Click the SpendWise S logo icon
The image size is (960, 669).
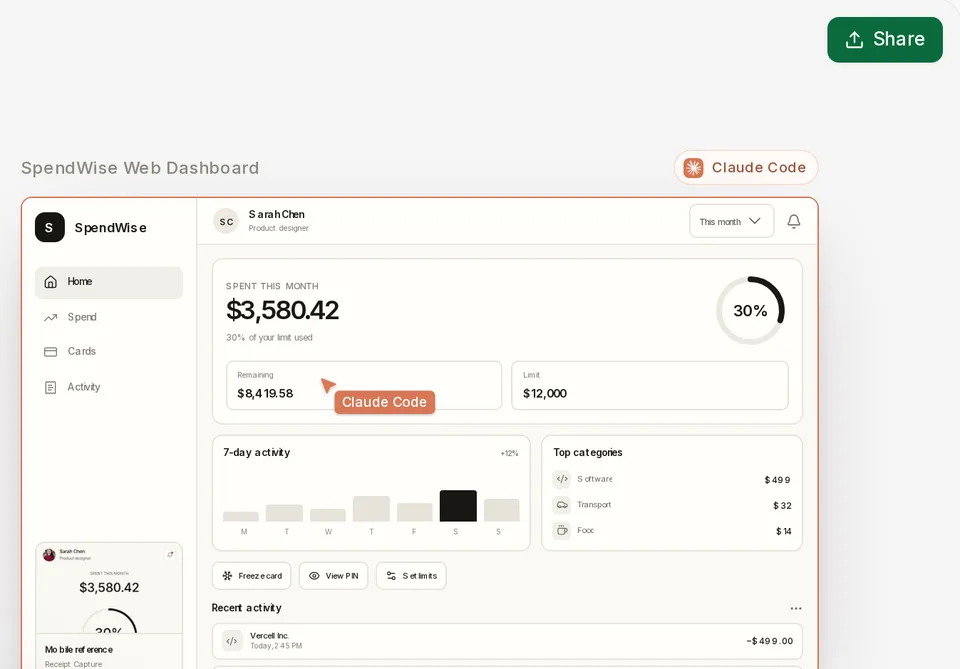pos(50,227)
